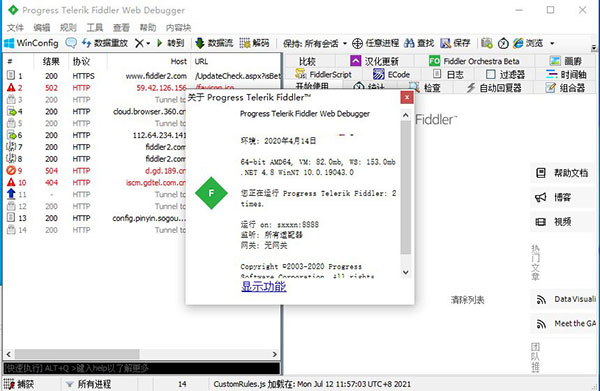This screenshot has height=391, width=600.
Task: Switch to the Fiddler Orchestra Beta tab
Action: (474, 61)
